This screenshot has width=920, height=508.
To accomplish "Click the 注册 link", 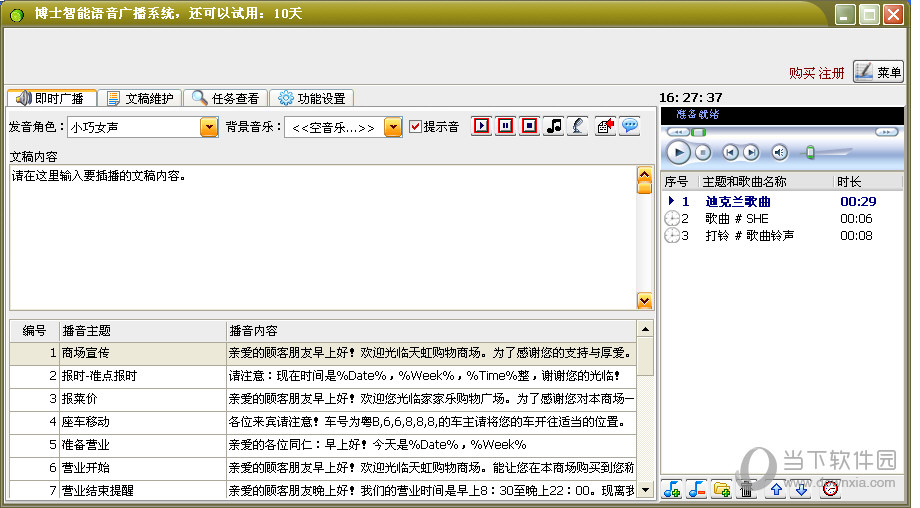I will [831, 73].
